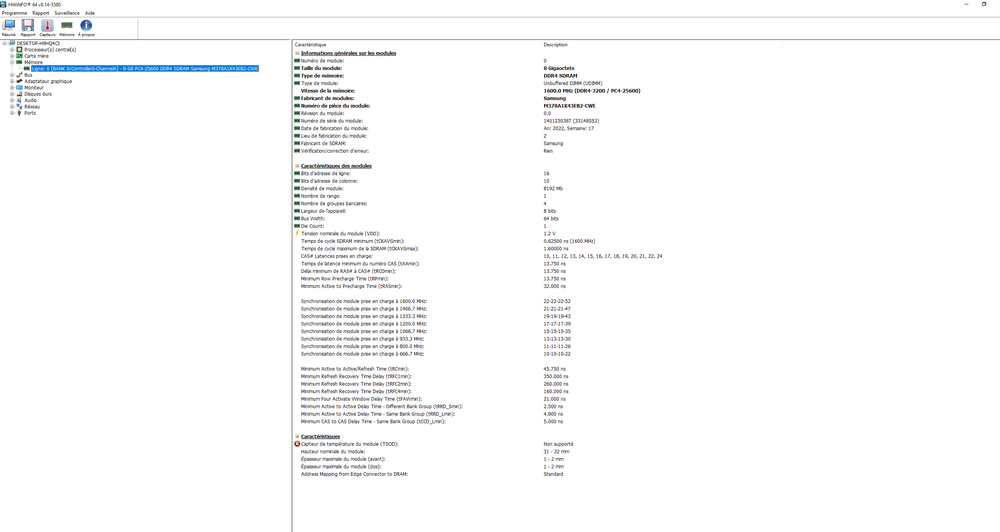Screen dimensions: 1000x532
Task: Click the Caractéristique column header
Action: (310, 45)
